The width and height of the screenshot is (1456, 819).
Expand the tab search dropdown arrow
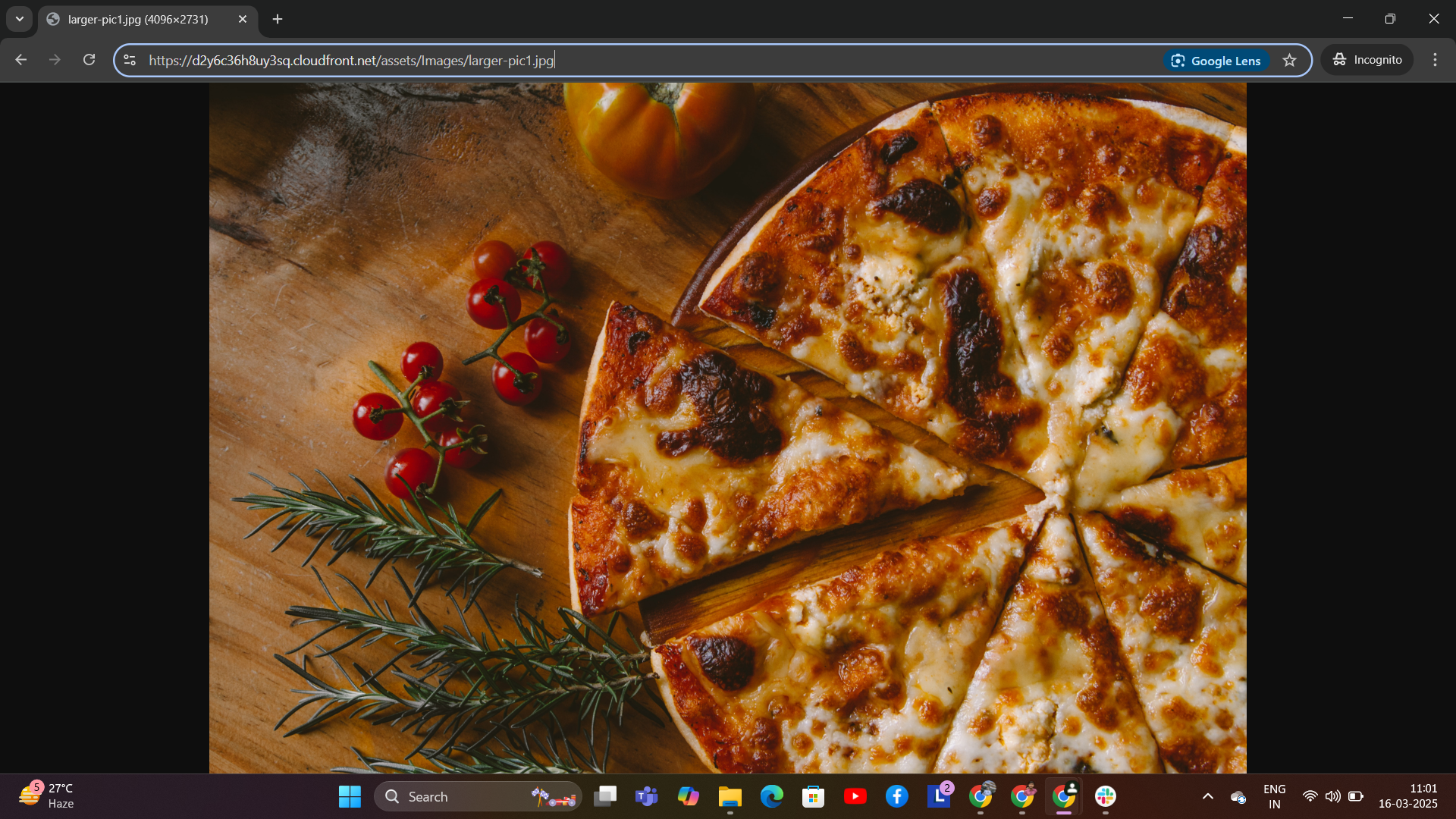[20, 19]
